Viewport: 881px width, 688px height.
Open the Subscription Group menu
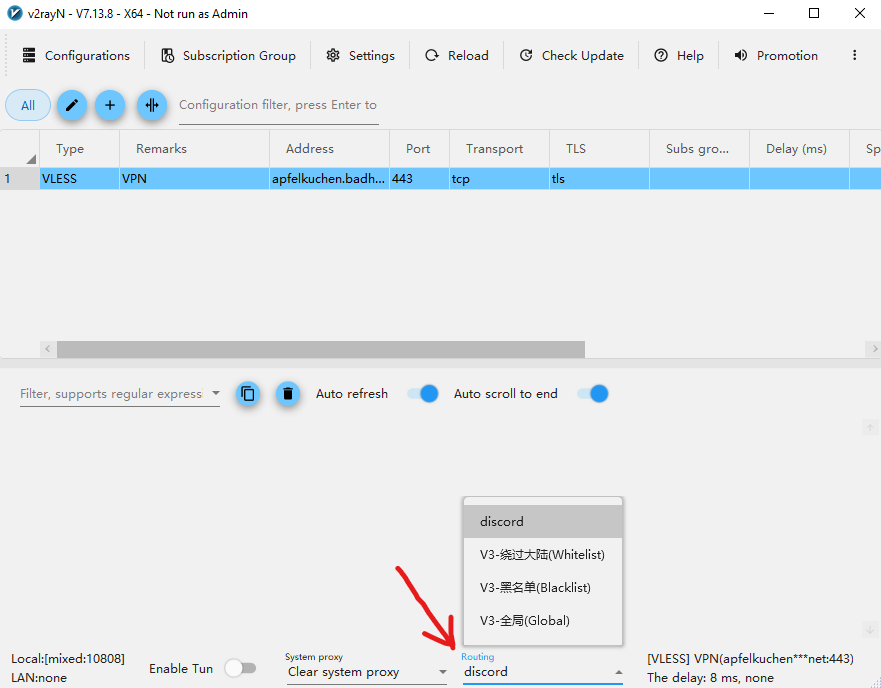coord(228,56)
